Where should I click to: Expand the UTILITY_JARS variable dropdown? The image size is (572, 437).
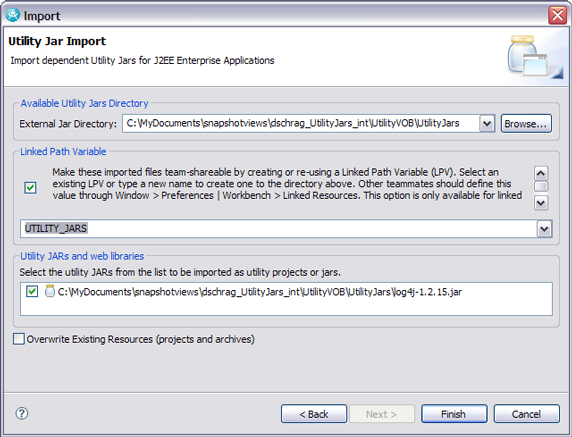[544, 229]
